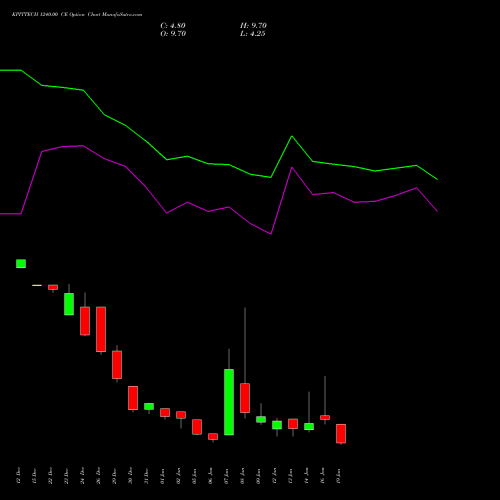Select the small green candle for 31 Dec
500x500 pixels.
149,406
